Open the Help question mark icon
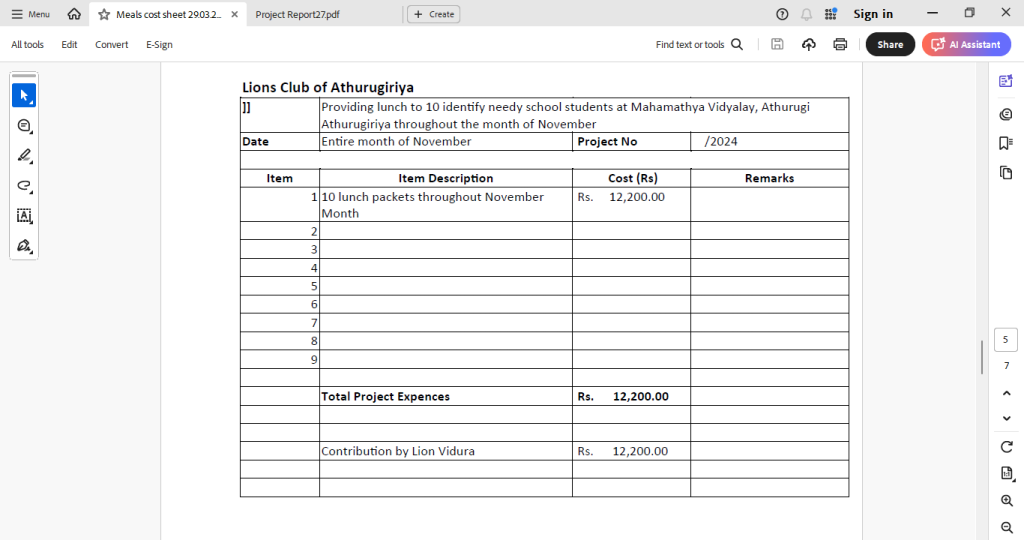The image size is (1024, 540). pos(782,14)
